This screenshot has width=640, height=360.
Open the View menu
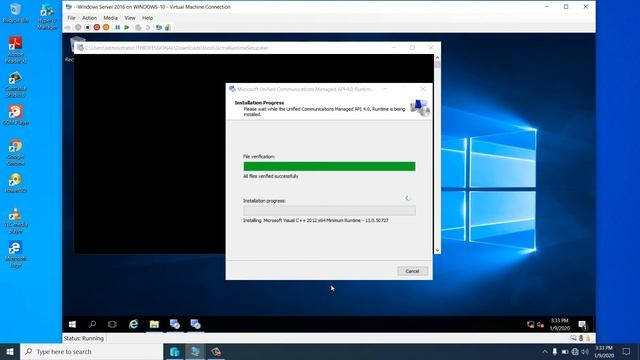(130, 18)
